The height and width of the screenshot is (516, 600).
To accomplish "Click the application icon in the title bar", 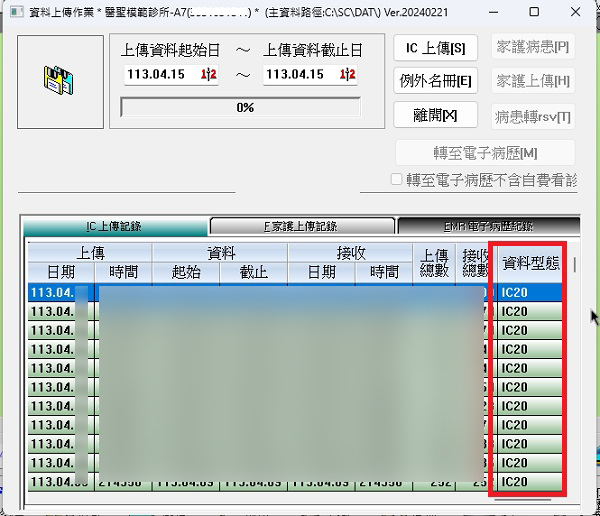I will pos(12,12).
